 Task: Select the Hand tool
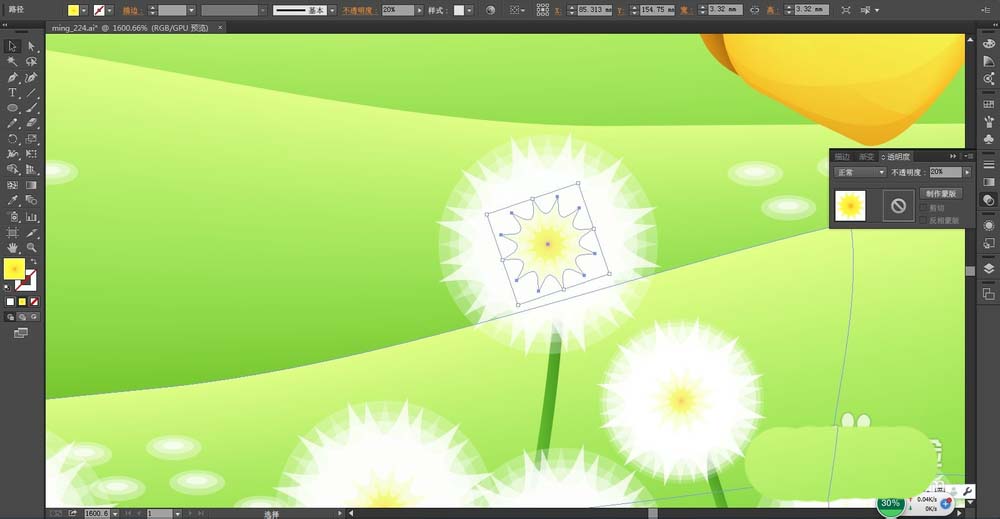pyautogui.click(x=12, y=247)
